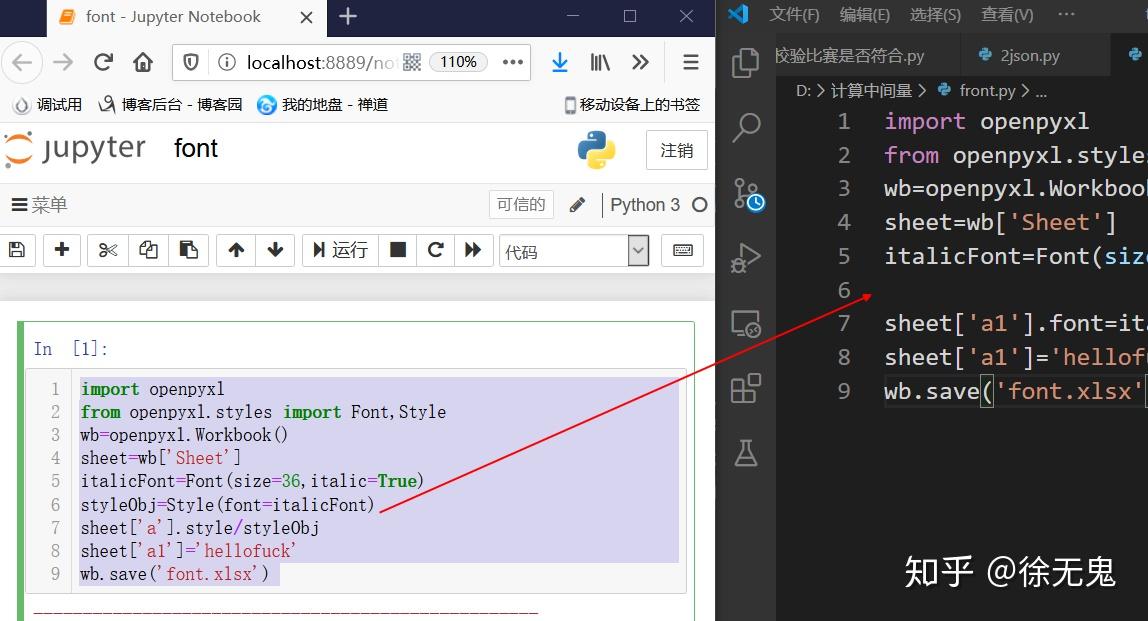Open the Extensions view
Image resolution: width=1148 pixels, height=621 pixels.
point(746,388)
